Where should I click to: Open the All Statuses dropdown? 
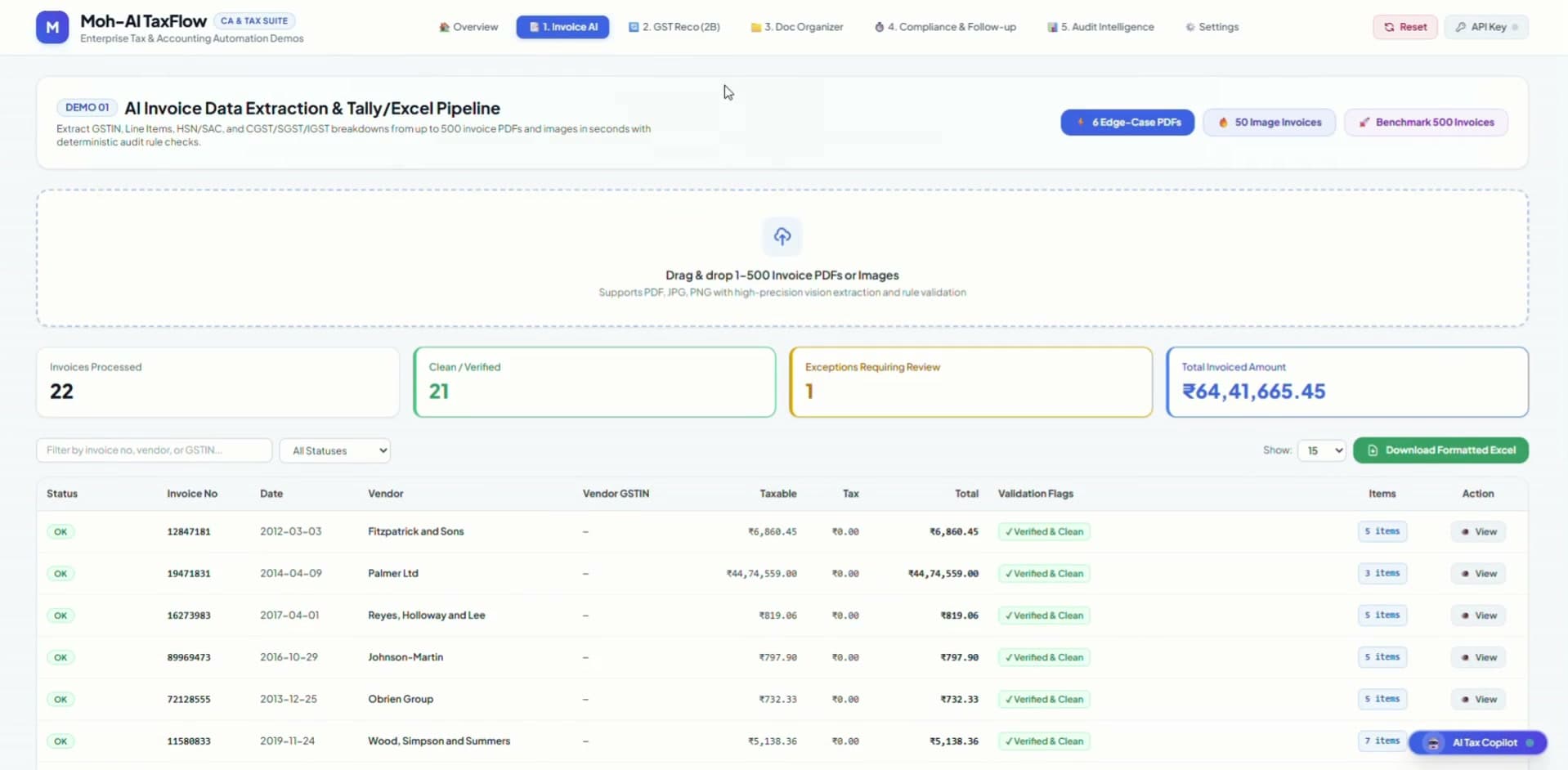tap(335, 450)
